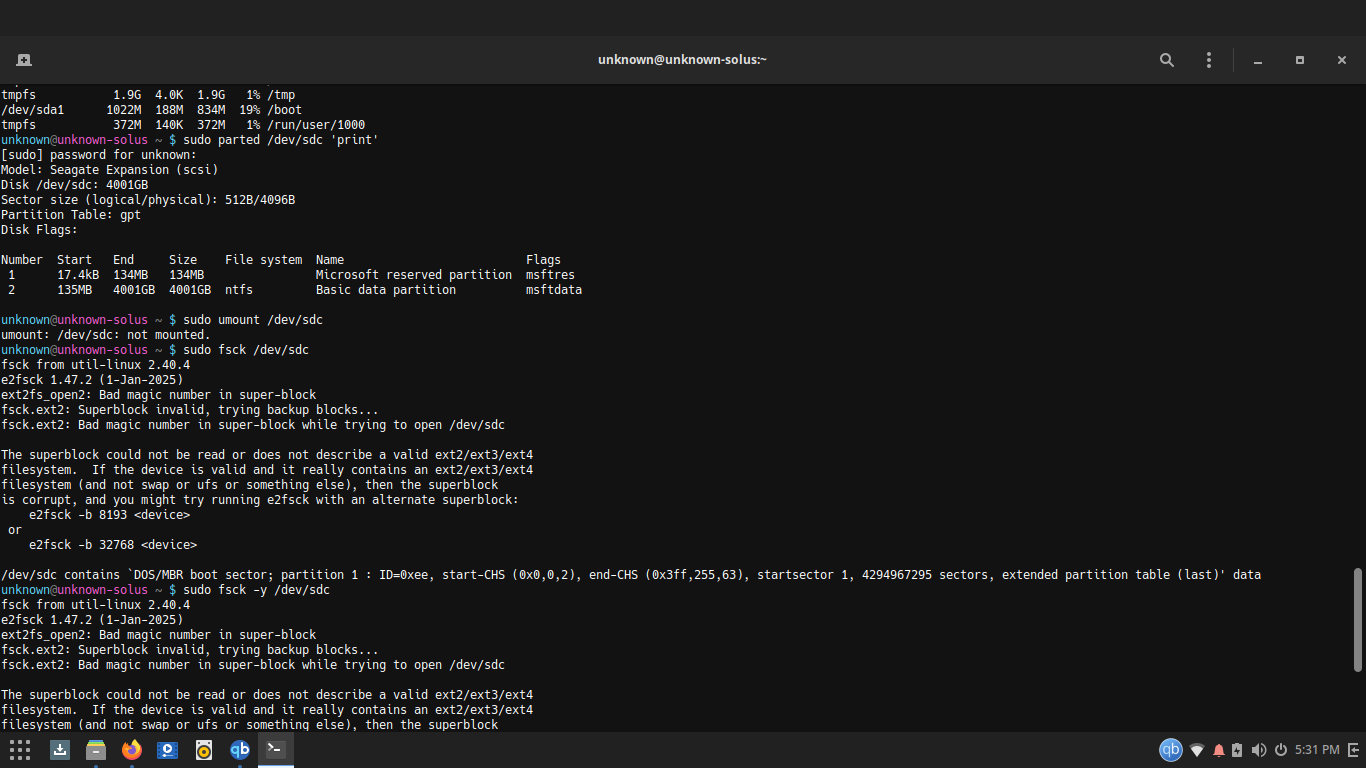1366x768 pixels.
Task: Click the 5:31 PM clock
Action: 1317,750
